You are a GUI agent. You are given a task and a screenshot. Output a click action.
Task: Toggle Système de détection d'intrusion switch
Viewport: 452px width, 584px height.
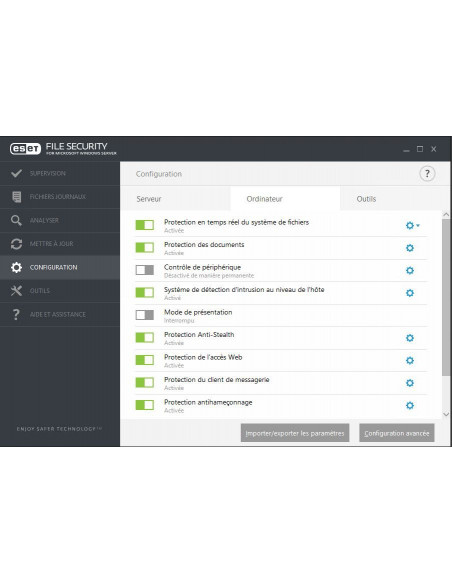[x=144, y=293]
